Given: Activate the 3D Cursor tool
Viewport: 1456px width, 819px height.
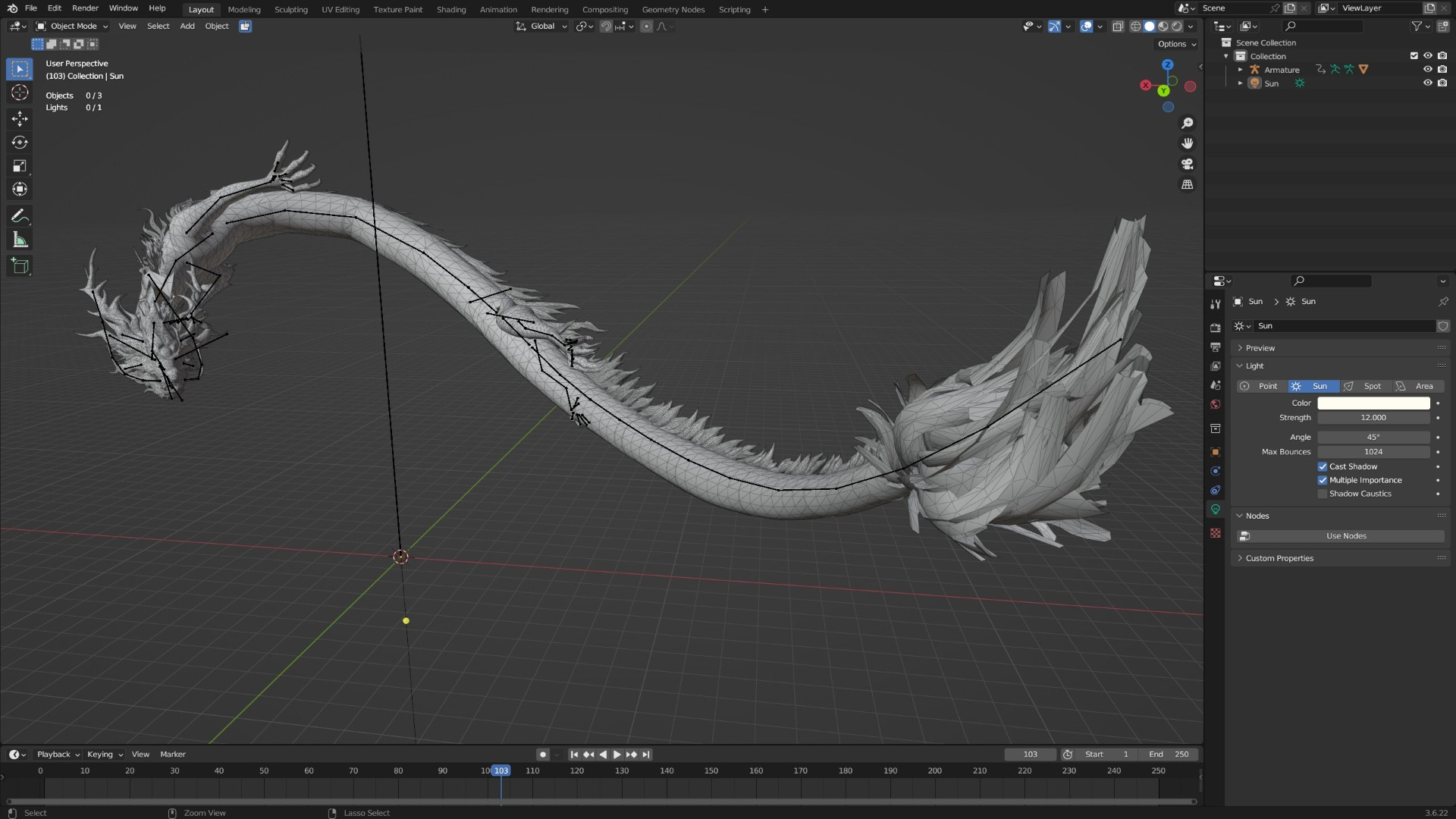Looking at the screenshot, I should pos(20,93).
